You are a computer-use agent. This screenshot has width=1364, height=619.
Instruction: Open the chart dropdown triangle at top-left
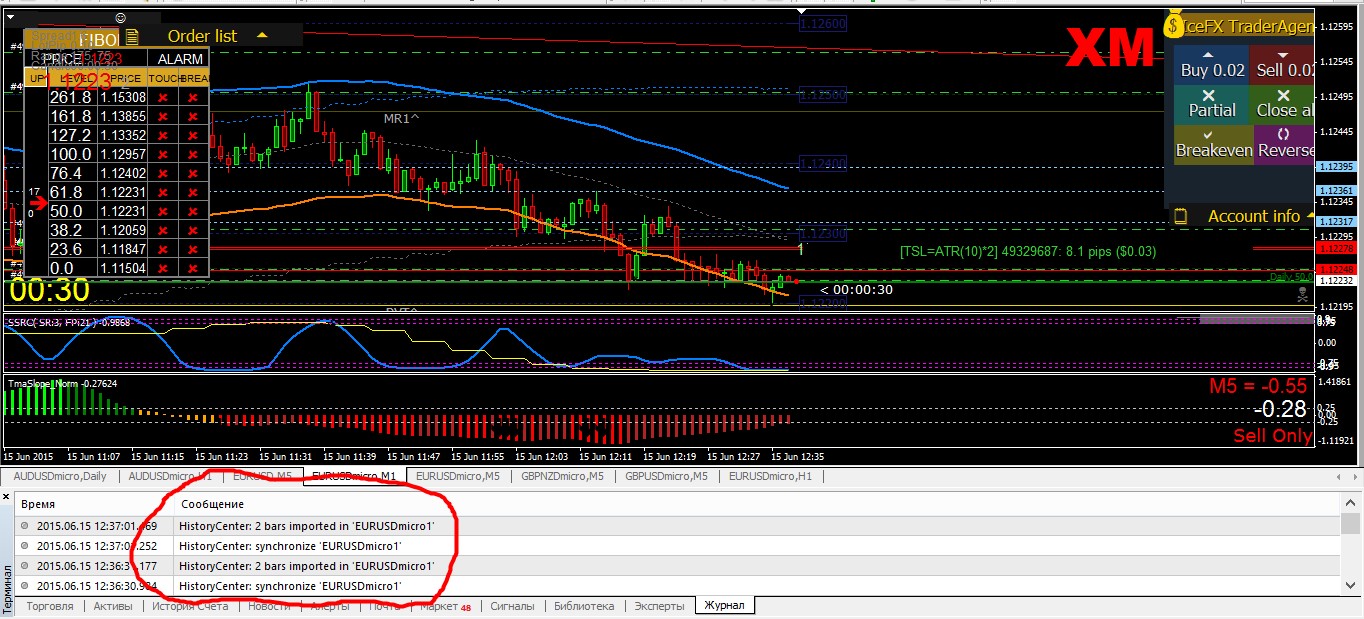pos(10,17)
